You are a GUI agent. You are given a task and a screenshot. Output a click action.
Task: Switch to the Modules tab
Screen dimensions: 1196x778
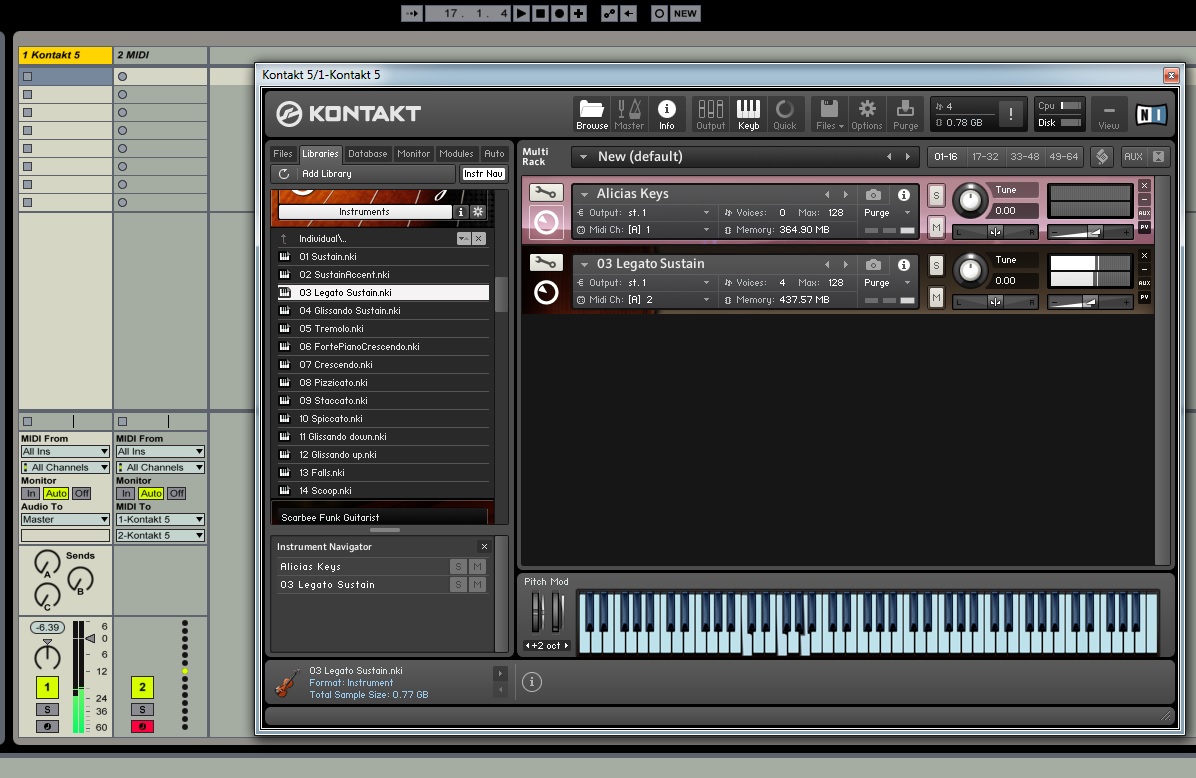point(456,154)
